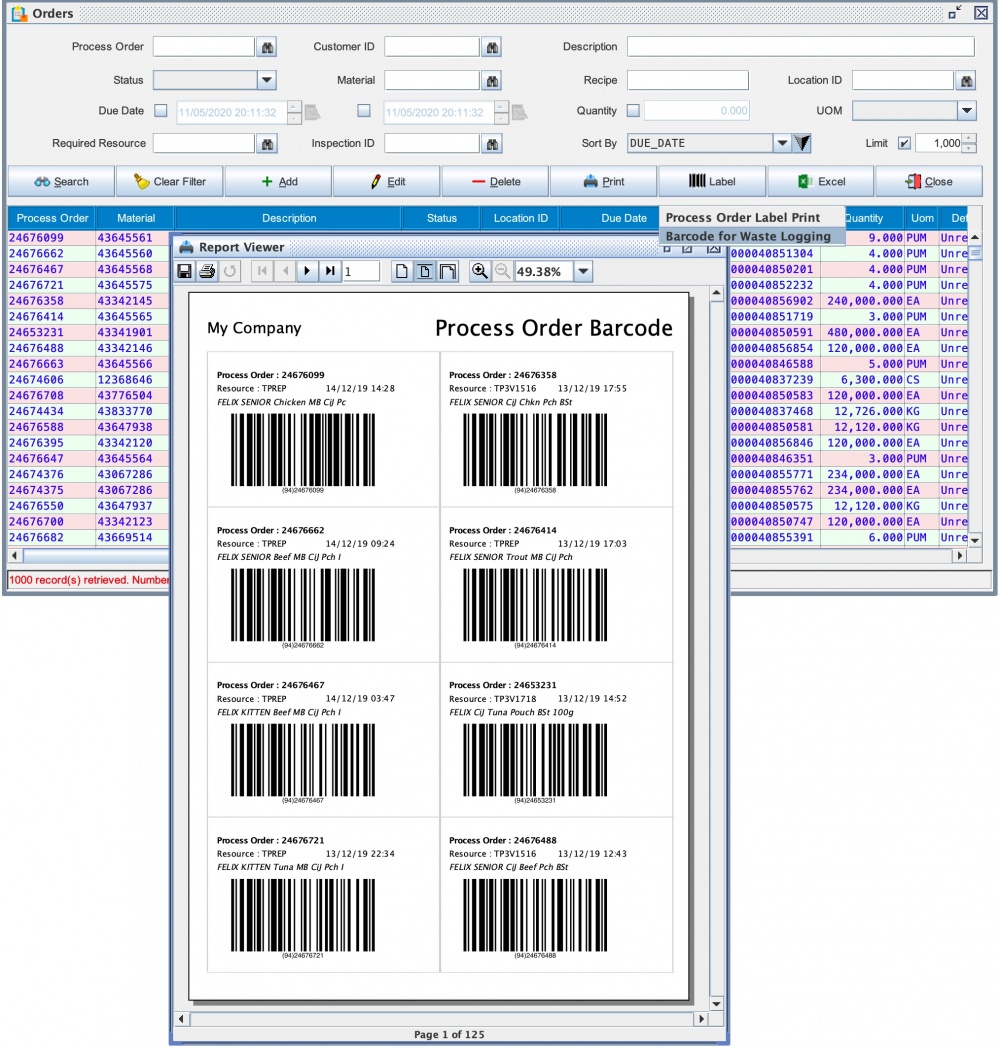Choose Process Order Label Print menu item
The height and width of the screenshot is (1048, 1000).
(743, 217)
